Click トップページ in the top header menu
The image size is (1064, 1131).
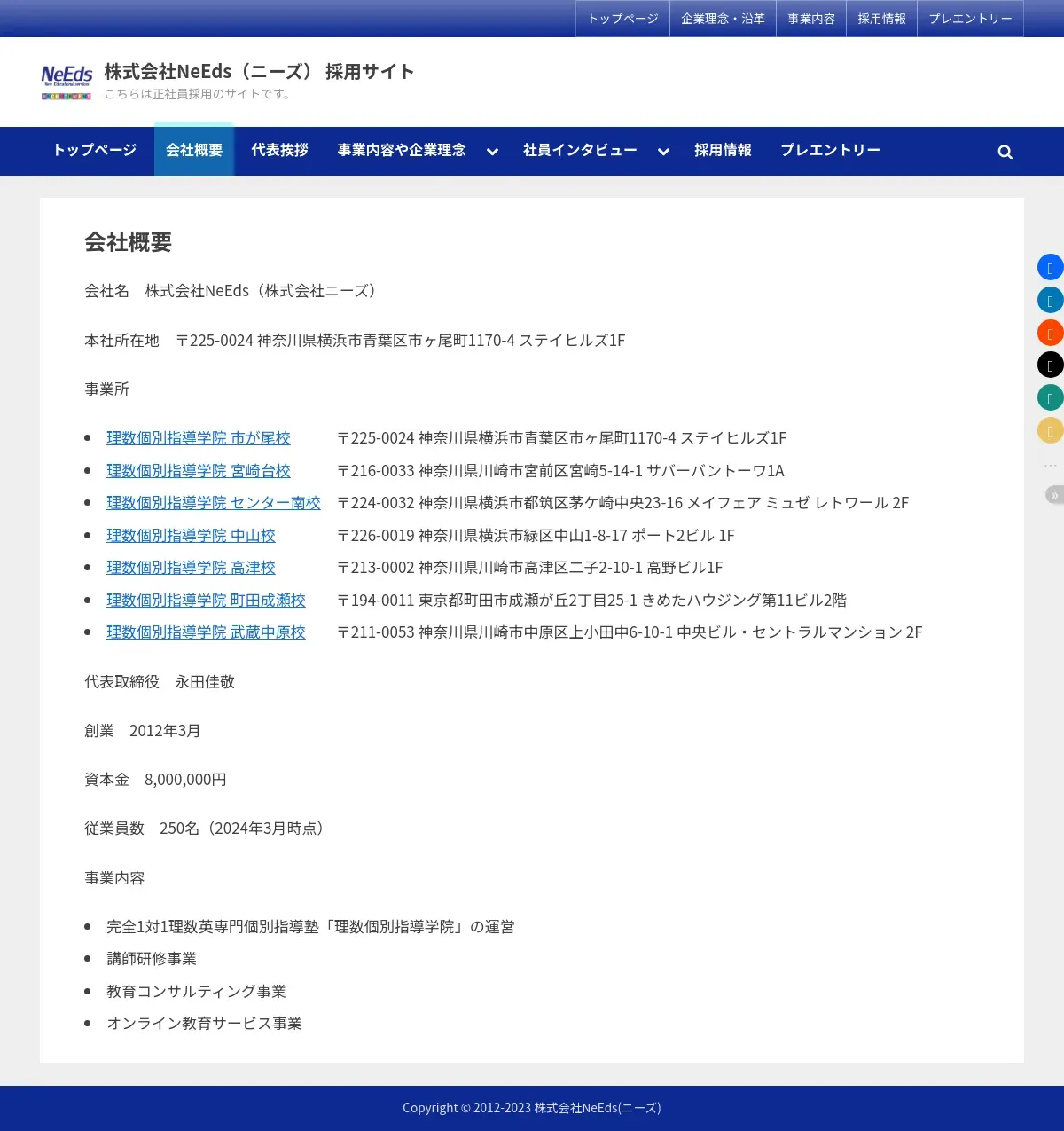[x=623, y=19]
